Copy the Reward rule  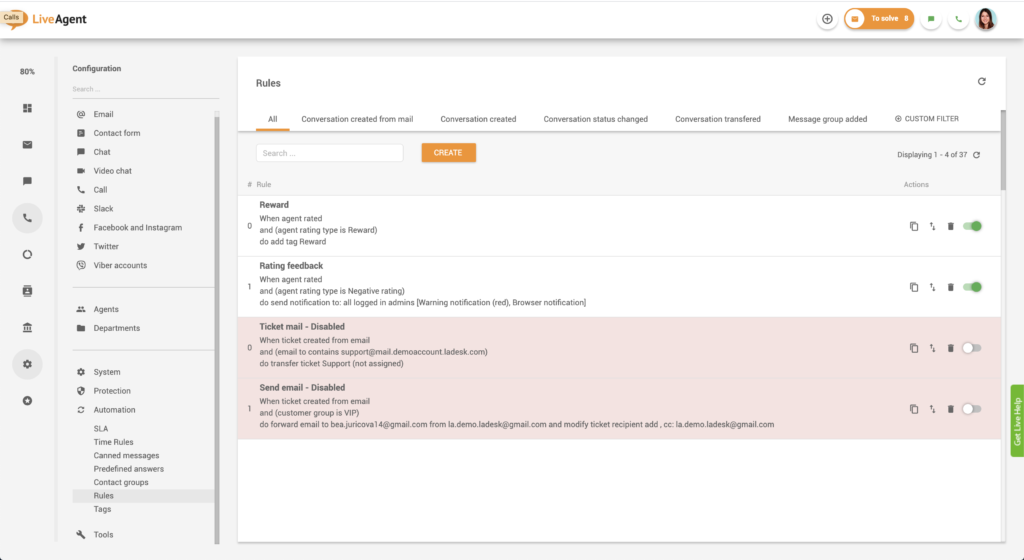[914, 226]
